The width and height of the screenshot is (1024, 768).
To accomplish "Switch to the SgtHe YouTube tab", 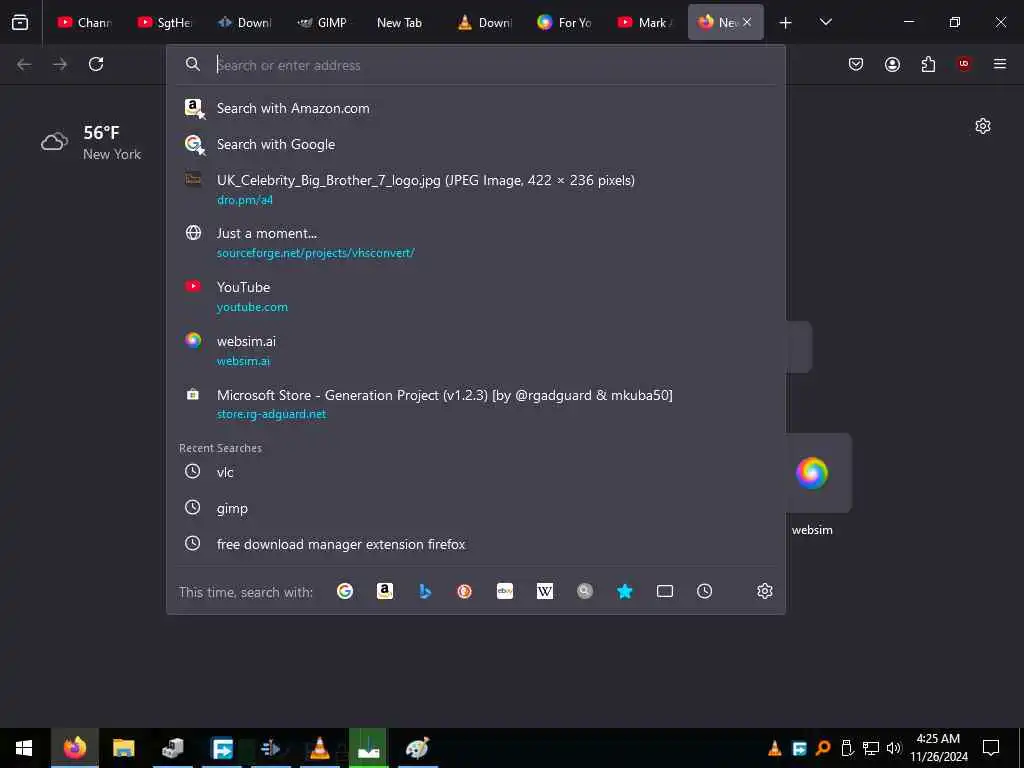I will click(165, 22).
